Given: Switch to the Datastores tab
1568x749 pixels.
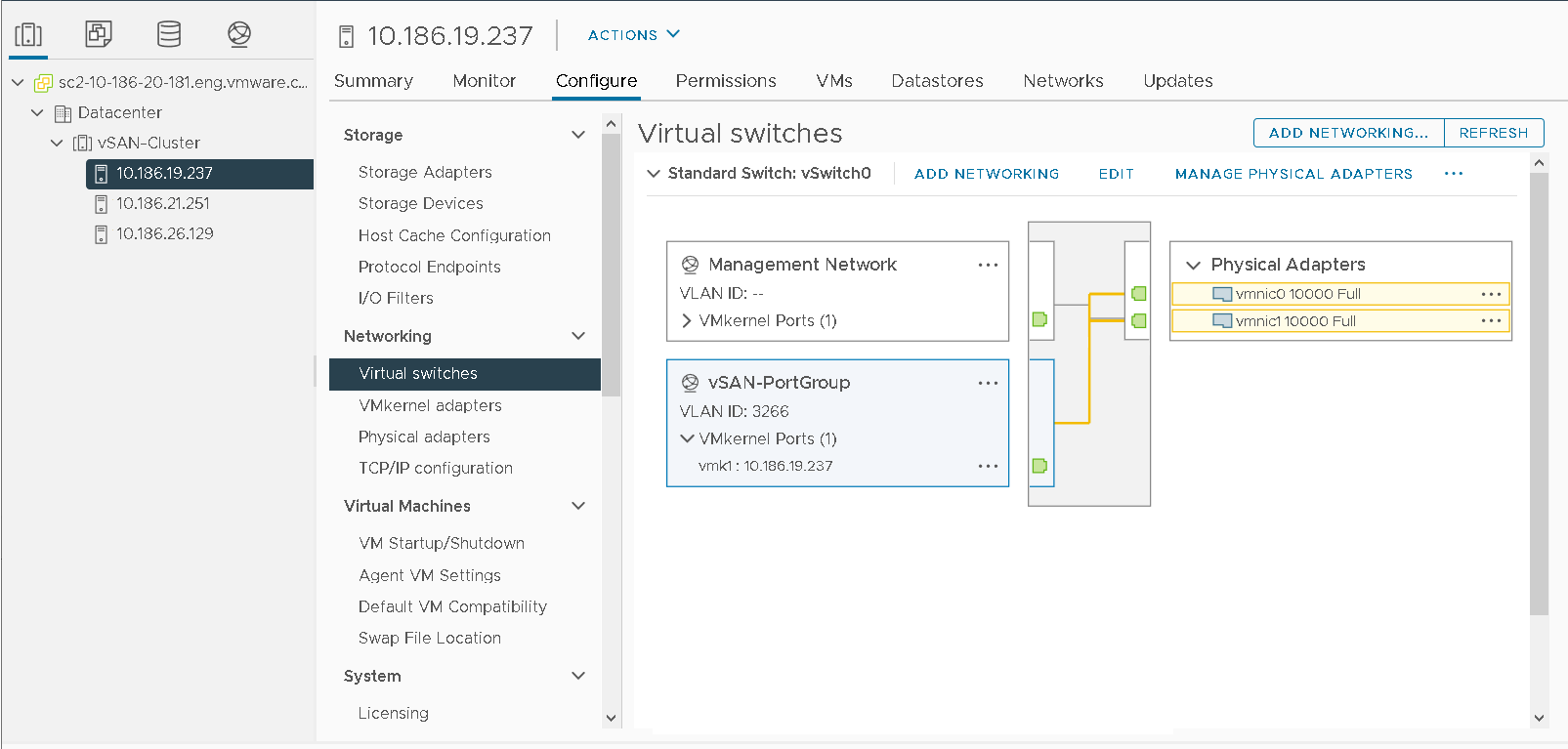Looking at the screenshot, I should click(x=938, y=81).
